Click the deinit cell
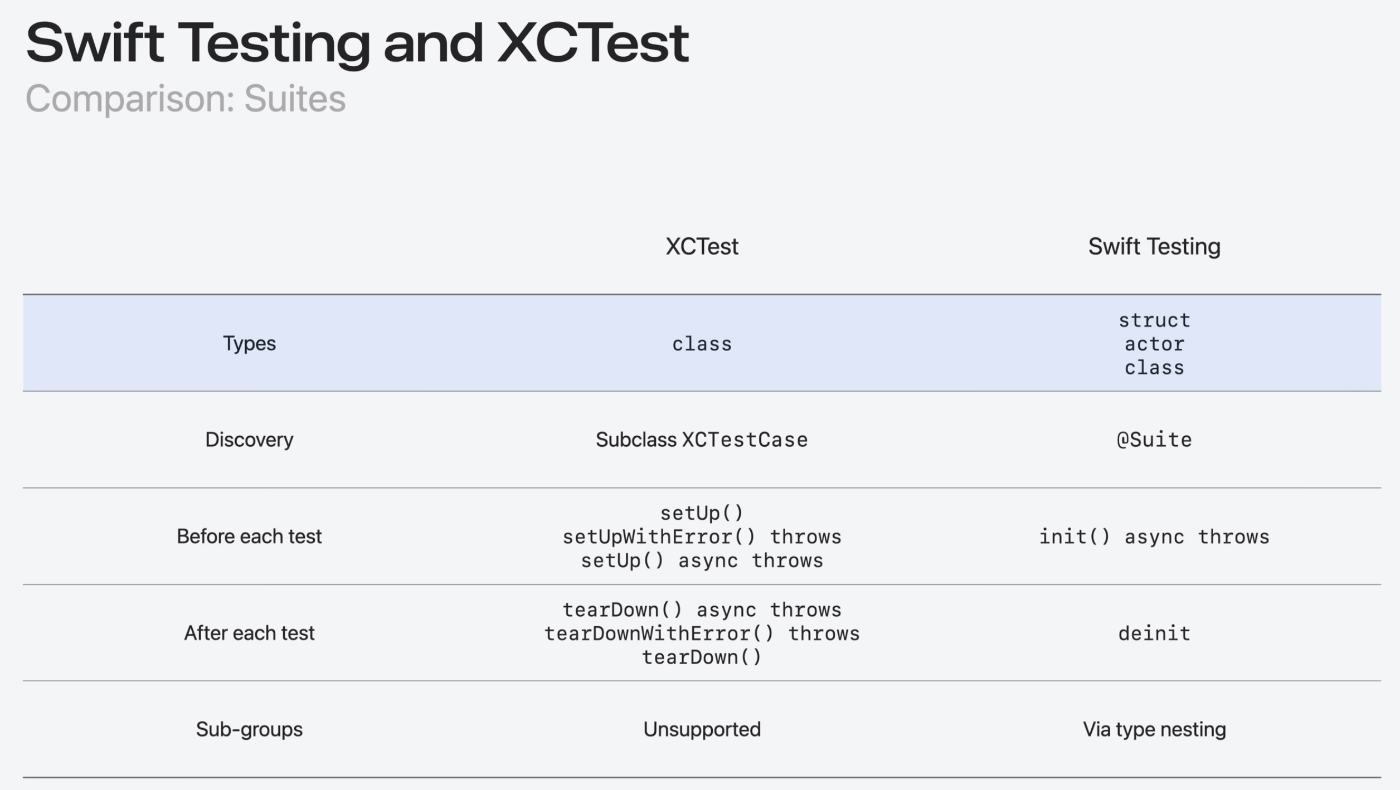Image resolution: width=1400 pixels, height=790 pixels. click(1154, 633)
